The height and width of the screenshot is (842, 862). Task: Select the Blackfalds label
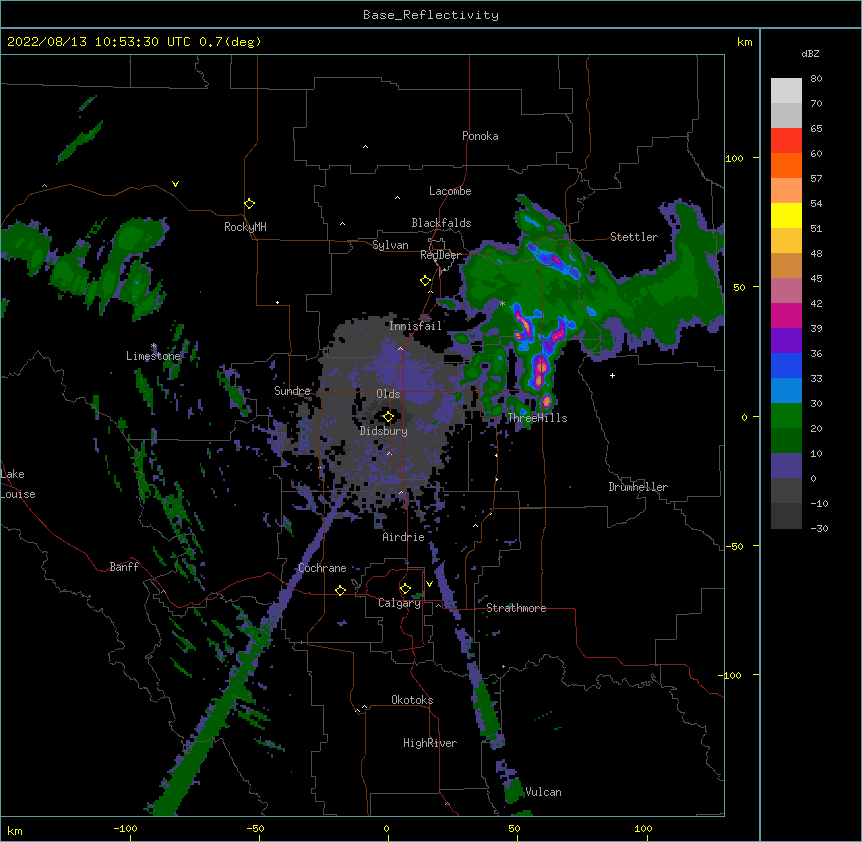click(x=441, y=223)
